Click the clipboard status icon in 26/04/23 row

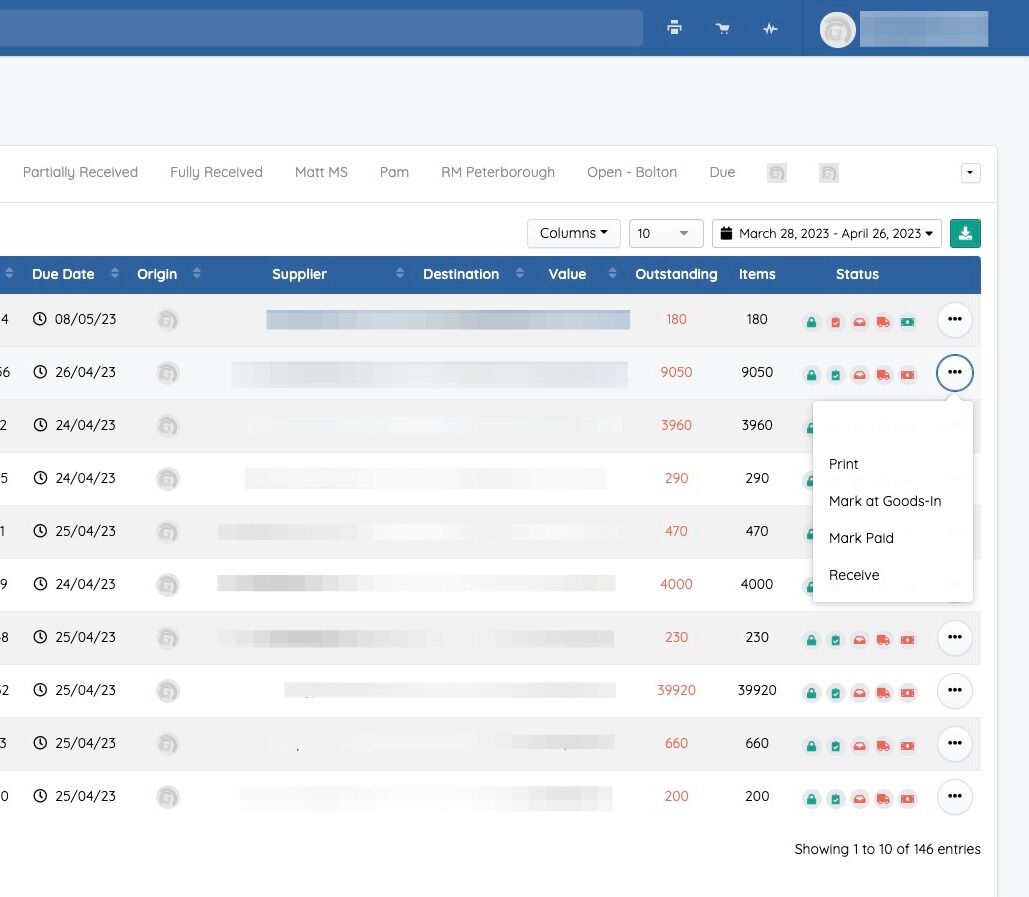(835, 375)
